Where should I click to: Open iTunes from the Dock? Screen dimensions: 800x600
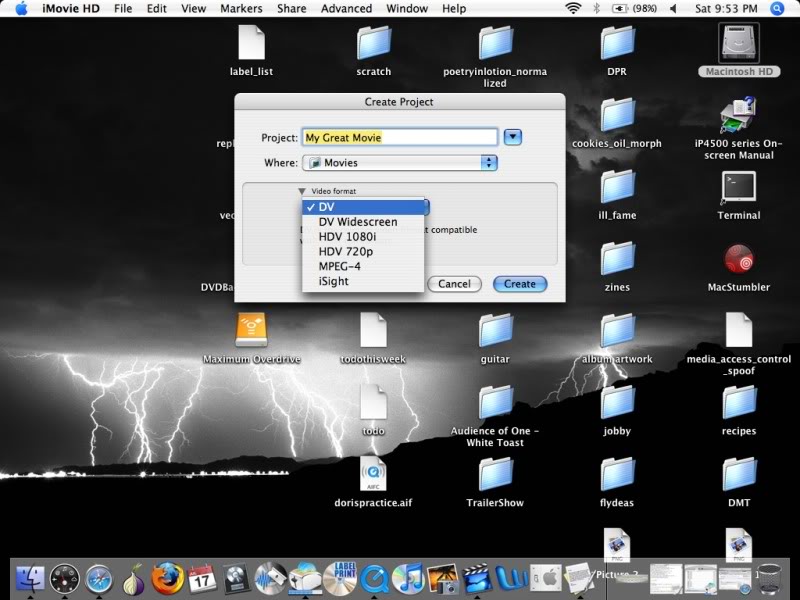tap(409, 579)
